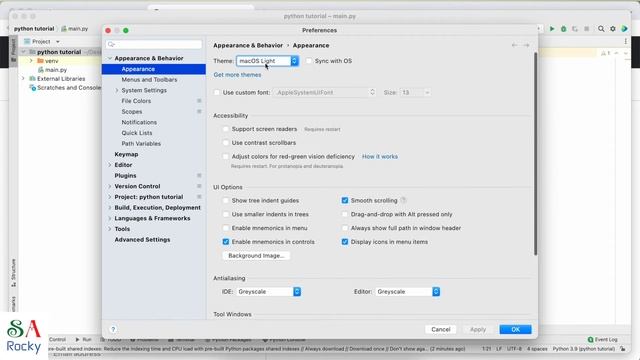Open the Editor antialiasing Greyscale dropdown
640x360 pixels.
[407, 291]
